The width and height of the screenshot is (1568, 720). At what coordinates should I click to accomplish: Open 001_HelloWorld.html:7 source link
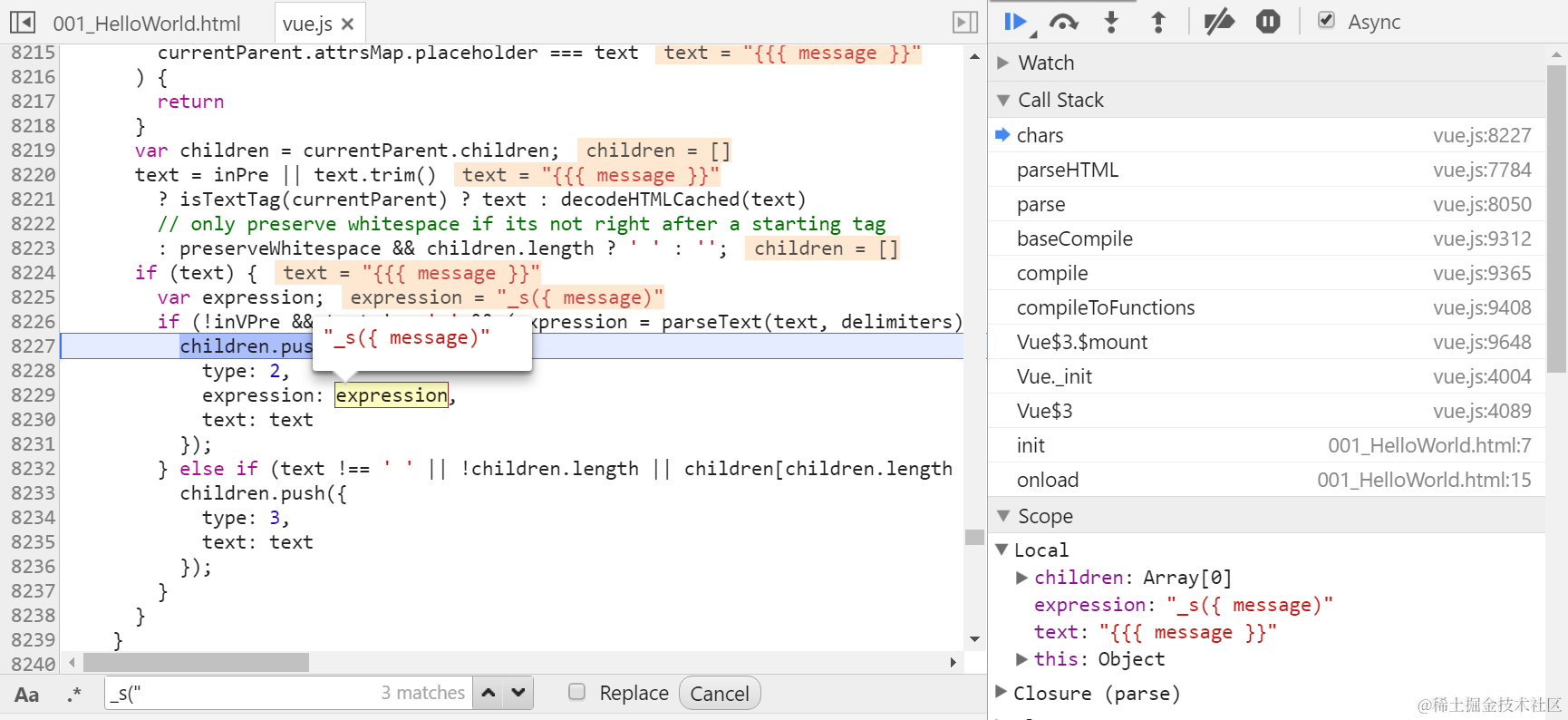pyautogui.click(x=1429, y=445)
